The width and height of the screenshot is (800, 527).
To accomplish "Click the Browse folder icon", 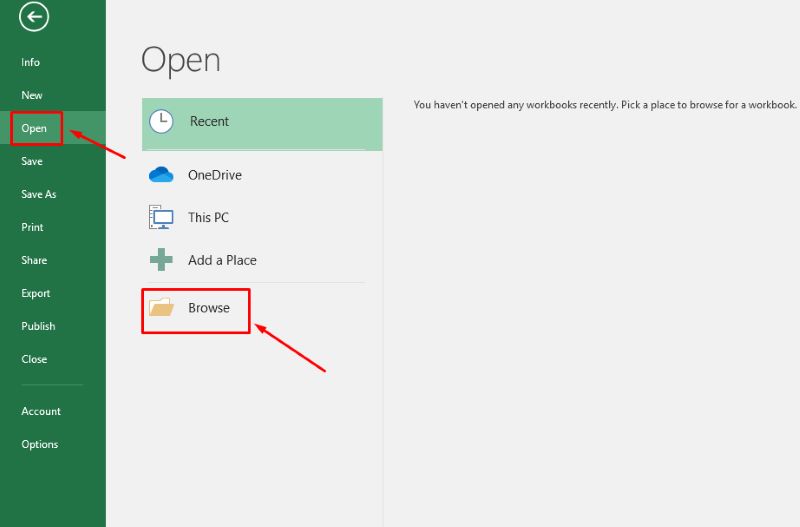I will (161, 308).
